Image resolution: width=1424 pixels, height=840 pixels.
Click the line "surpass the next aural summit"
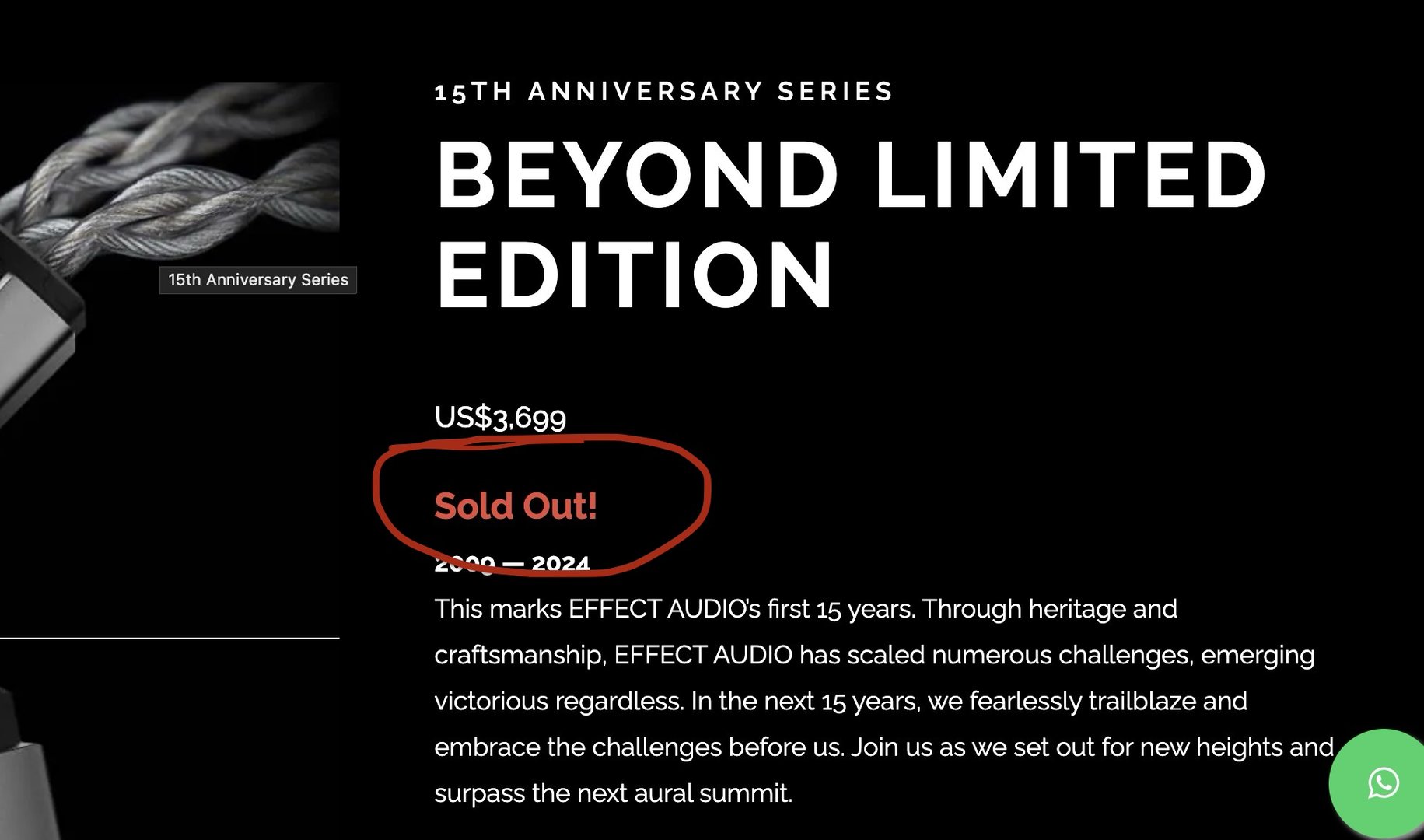[x=613, y=793]
